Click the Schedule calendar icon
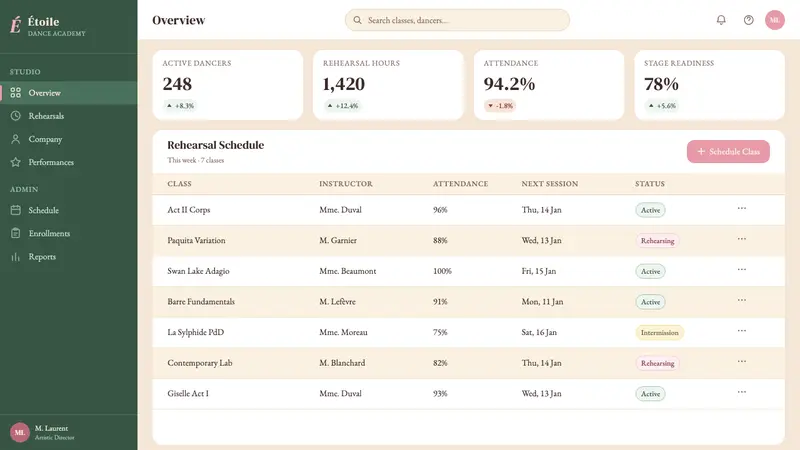Viewport: 800px width, 450px height. click(16, 210)
